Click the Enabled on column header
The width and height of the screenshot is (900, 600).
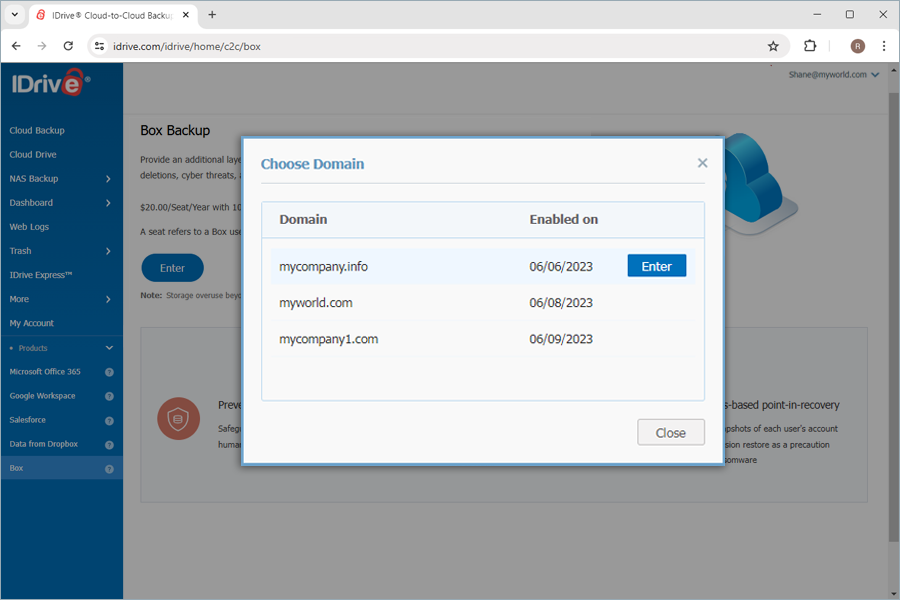[x=564, y=219]
